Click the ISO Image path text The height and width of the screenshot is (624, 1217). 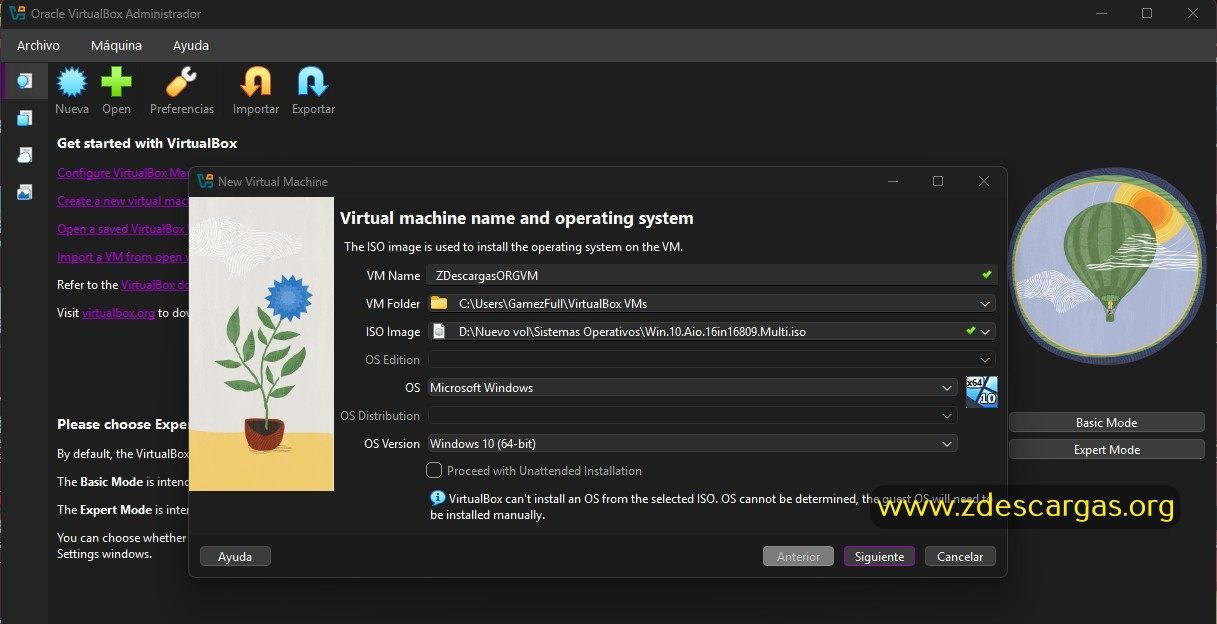pos(632,331)
